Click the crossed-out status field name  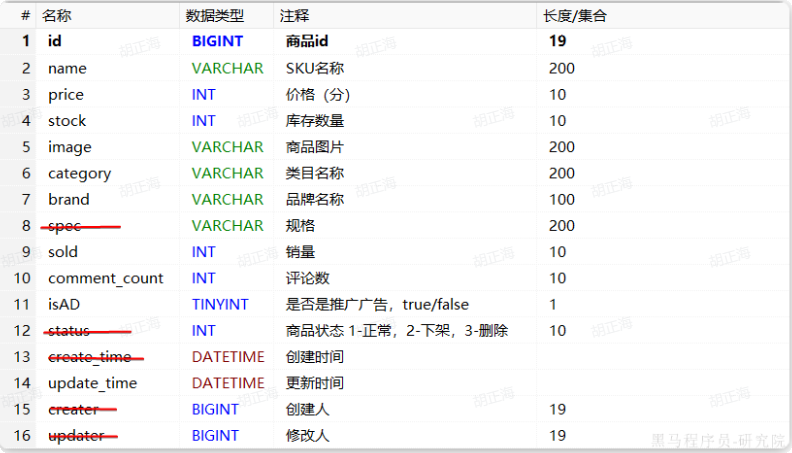[x=69, y=331]
